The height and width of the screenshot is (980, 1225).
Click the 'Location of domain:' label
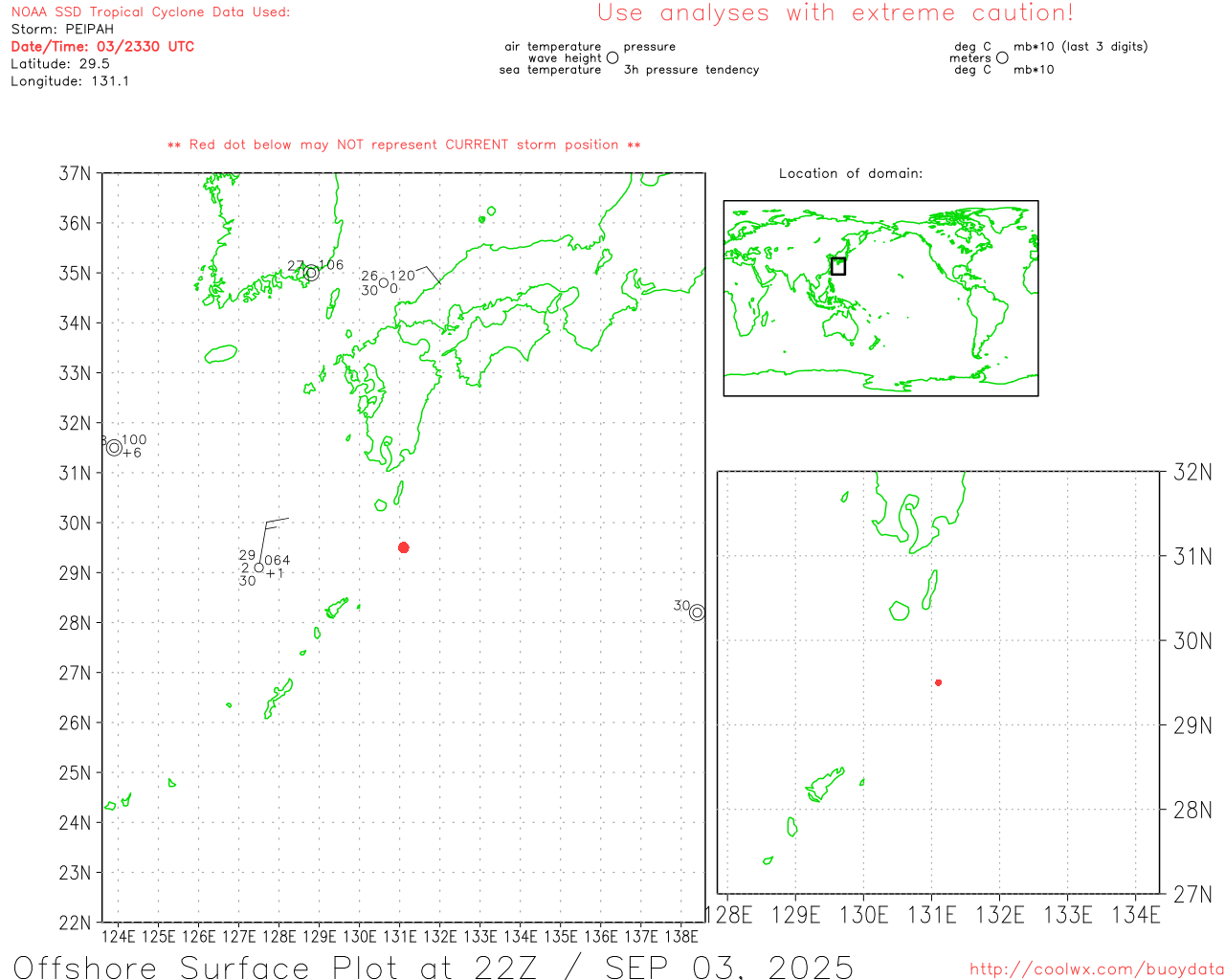851,173
